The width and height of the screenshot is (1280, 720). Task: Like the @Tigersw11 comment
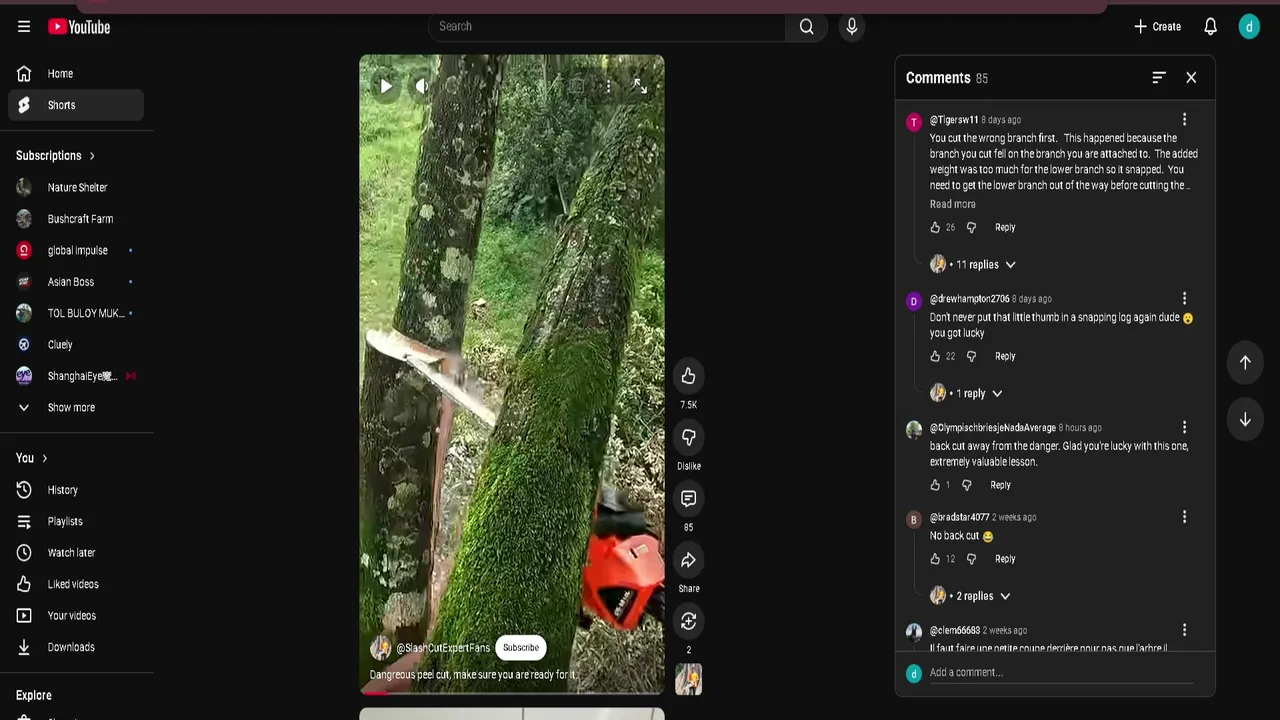coord(935,228)
